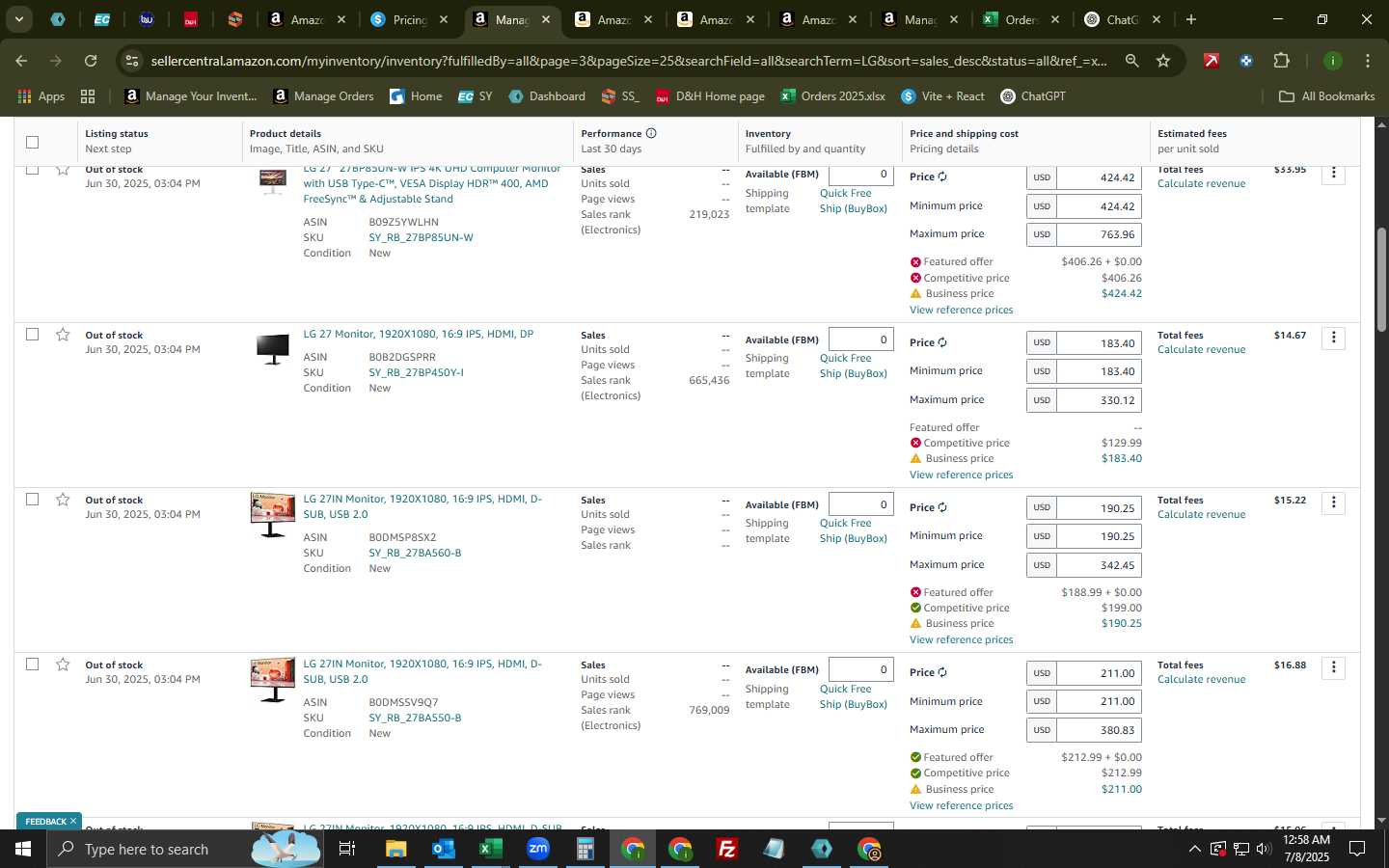
Task: Click business price $183.40 link
Action: 1121,458
